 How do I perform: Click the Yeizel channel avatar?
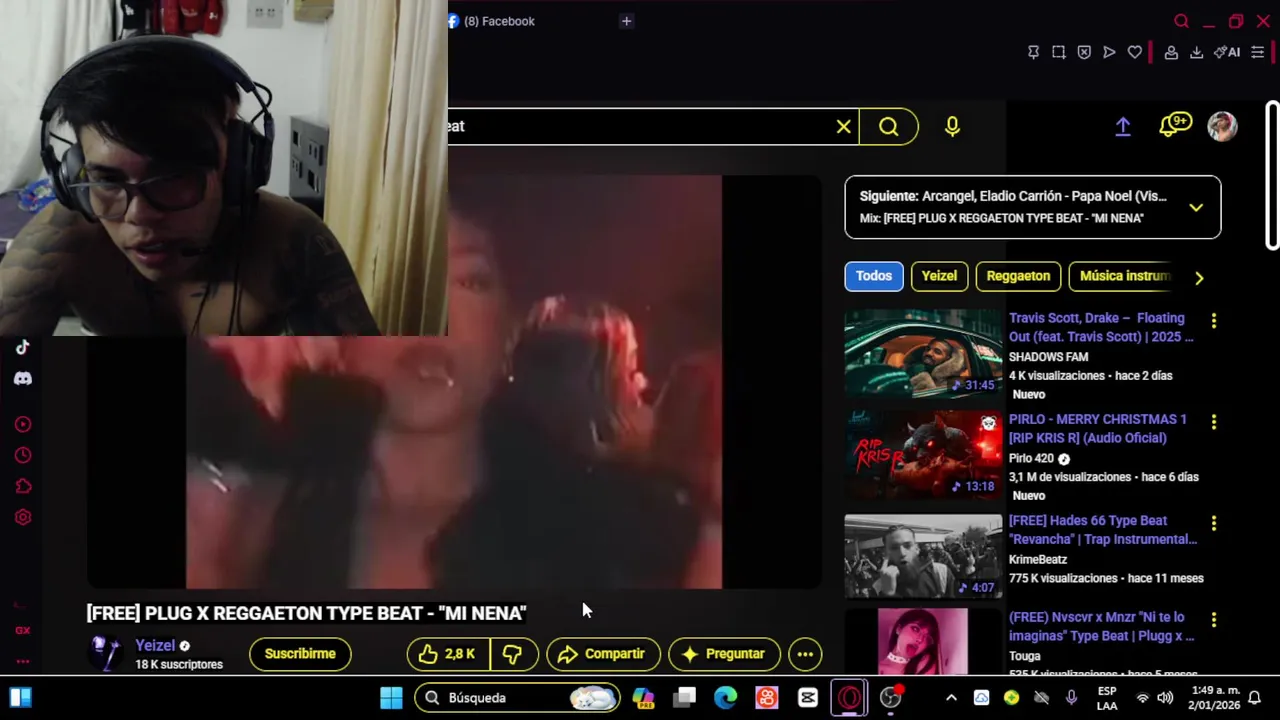click(x=106, y=654)
